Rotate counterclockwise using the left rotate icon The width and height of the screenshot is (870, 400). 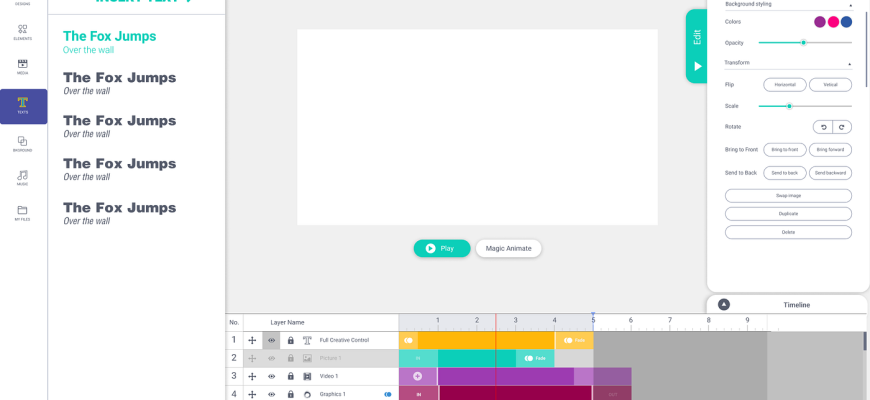click(x=823, y=127)
